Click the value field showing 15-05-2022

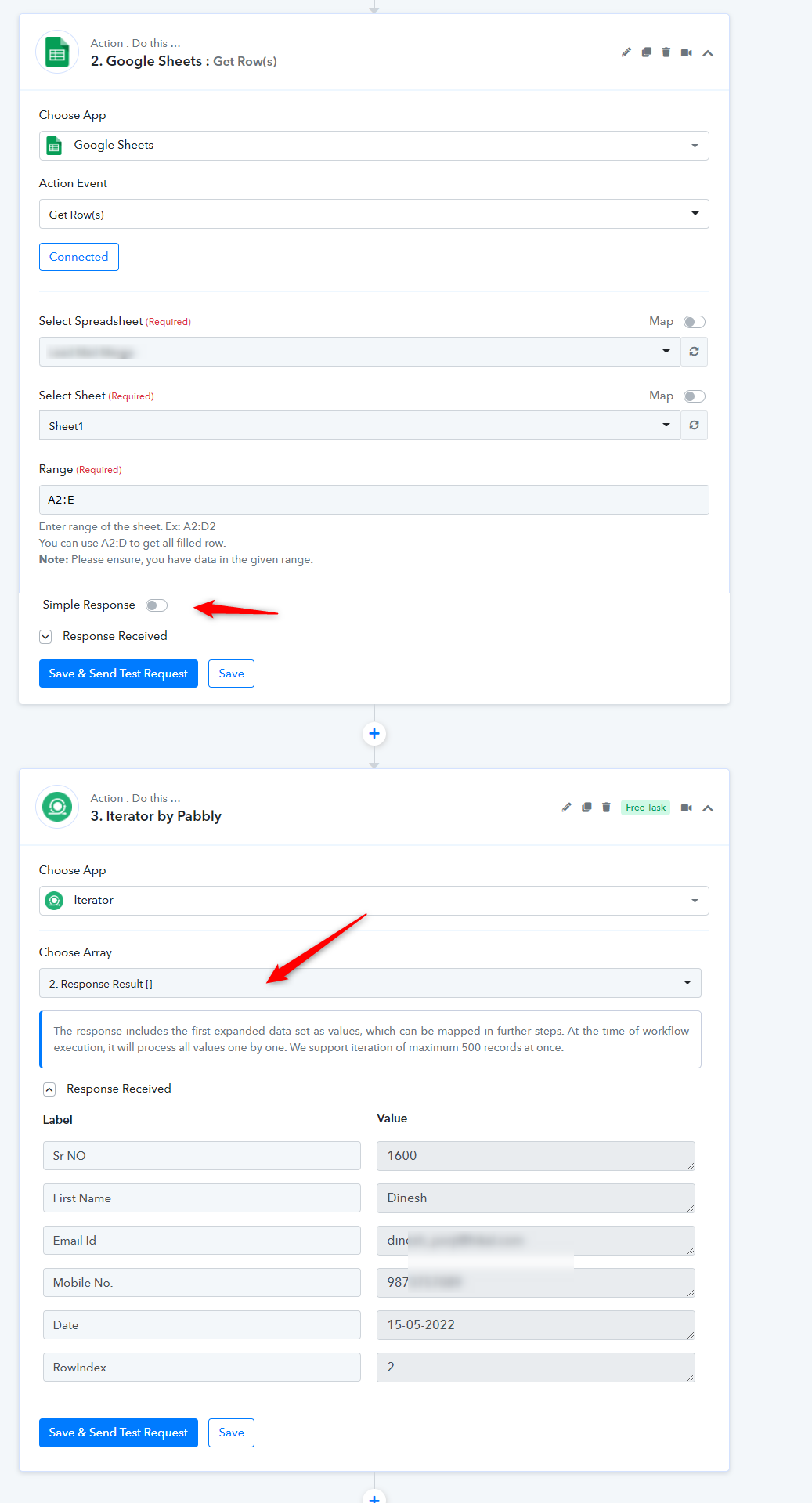pos(536,1325)
